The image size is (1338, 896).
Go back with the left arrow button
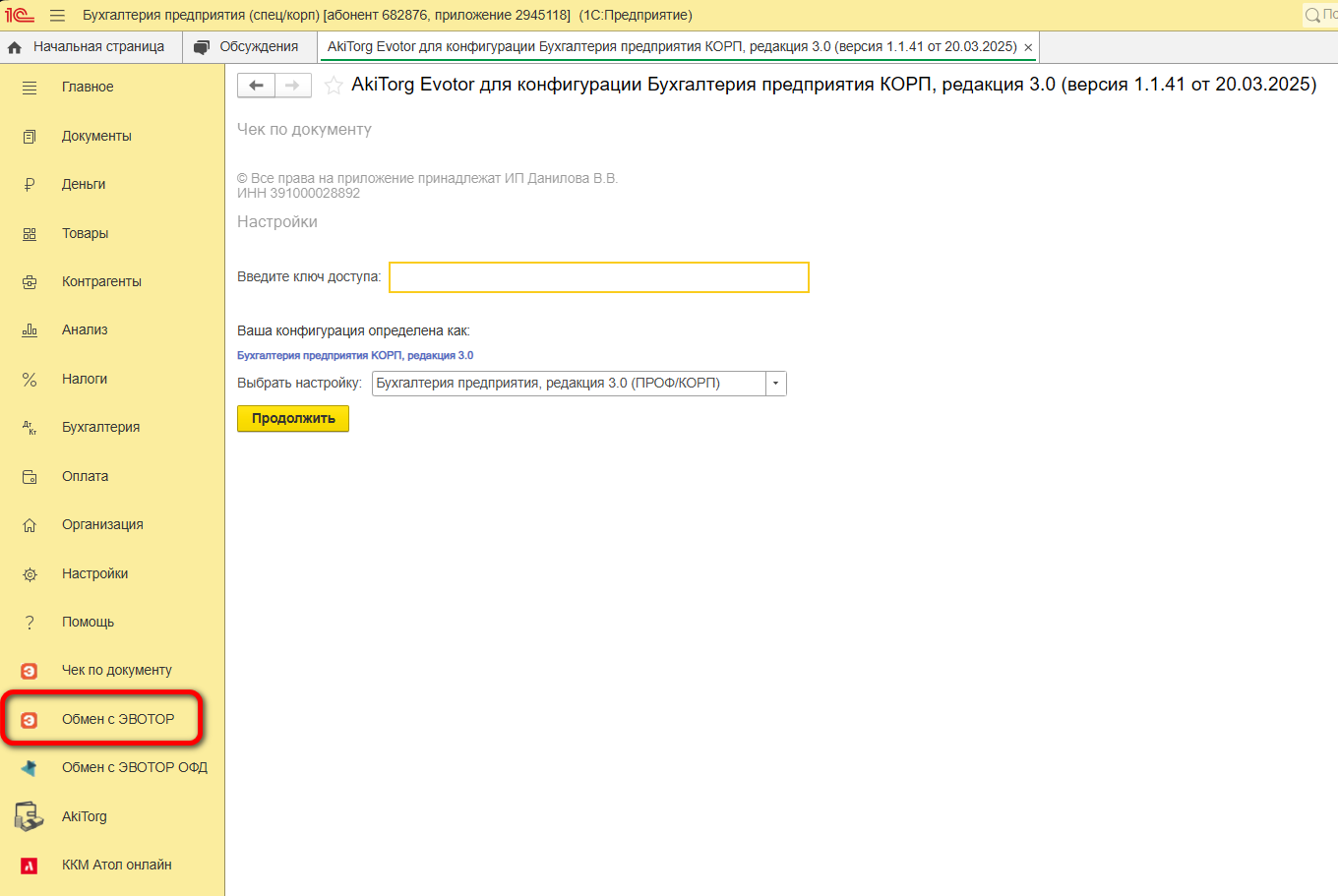coord(256,86)
